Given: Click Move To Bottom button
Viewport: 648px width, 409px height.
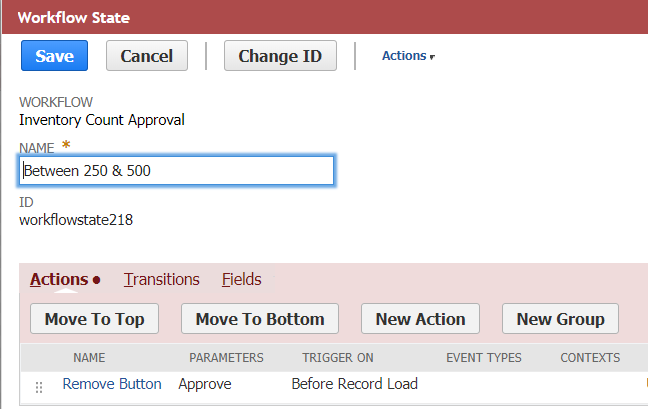Looking at the screenshot, I should [x=260, y=320].
